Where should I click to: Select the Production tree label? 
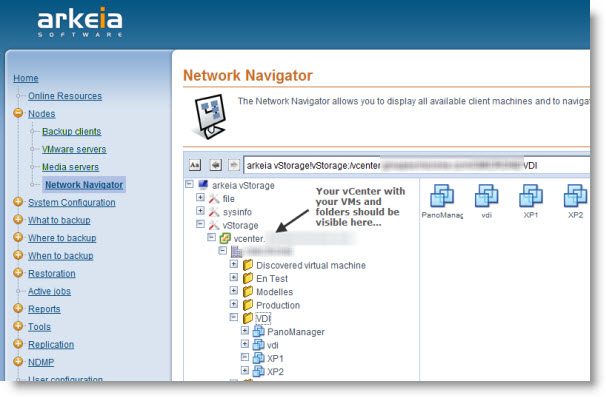[x=278, y=305]
